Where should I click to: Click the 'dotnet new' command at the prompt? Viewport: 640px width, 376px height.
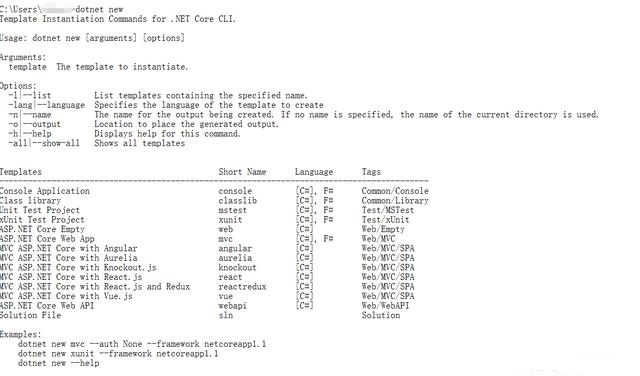(99, 9)
